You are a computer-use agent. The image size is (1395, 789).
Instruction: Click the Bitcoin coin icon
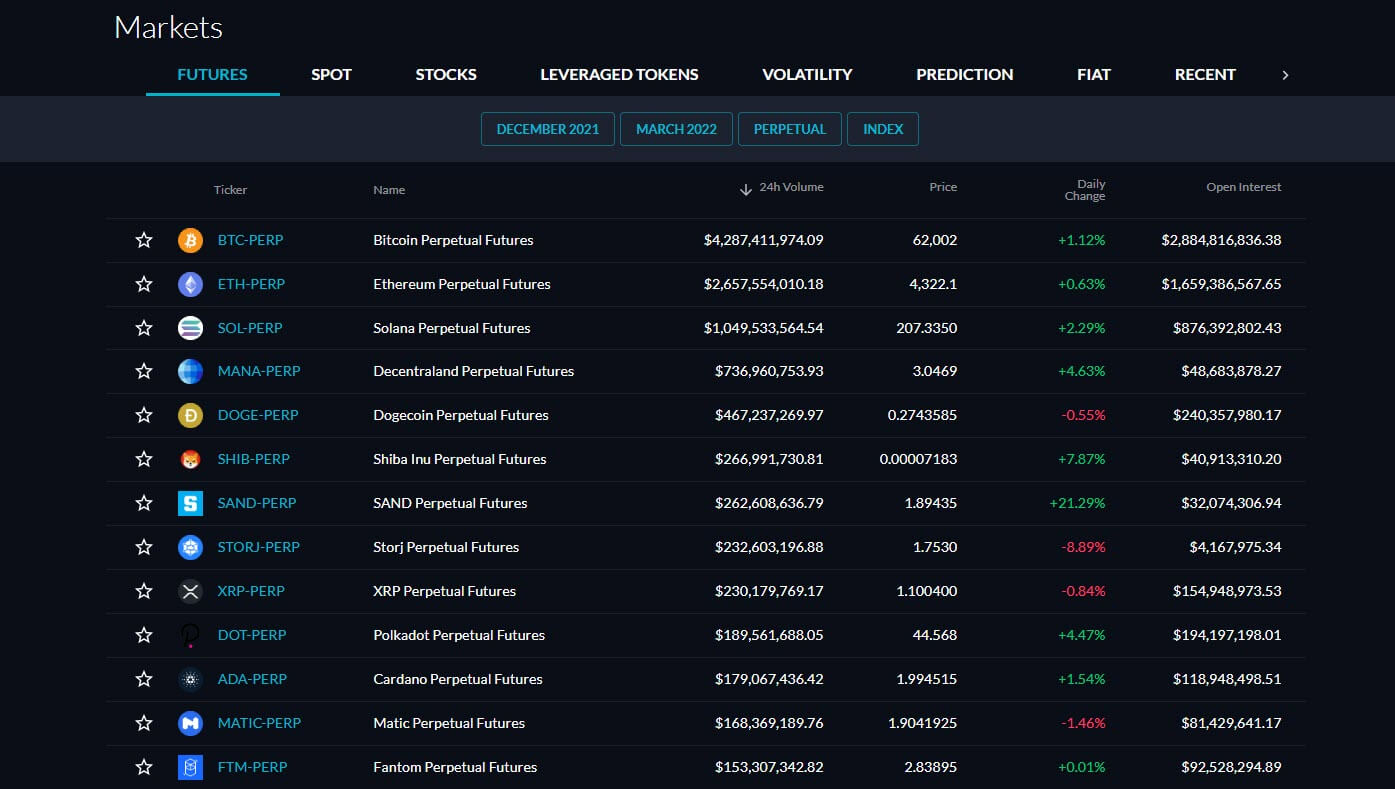tap(190, 240)
